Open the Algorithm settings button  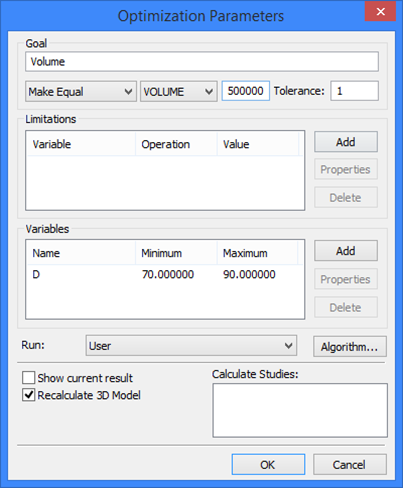(350, 347)
